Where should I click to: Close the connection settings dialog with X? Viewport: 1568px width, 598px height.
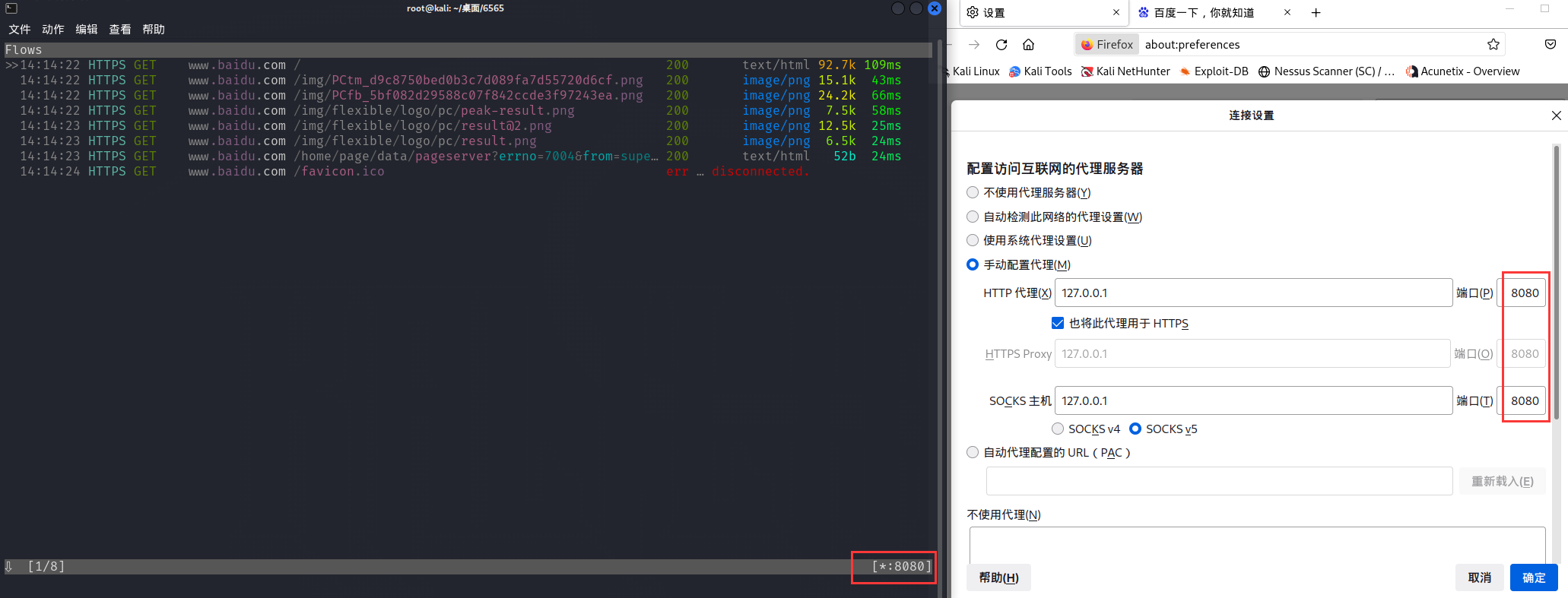tap(1556, 115)
